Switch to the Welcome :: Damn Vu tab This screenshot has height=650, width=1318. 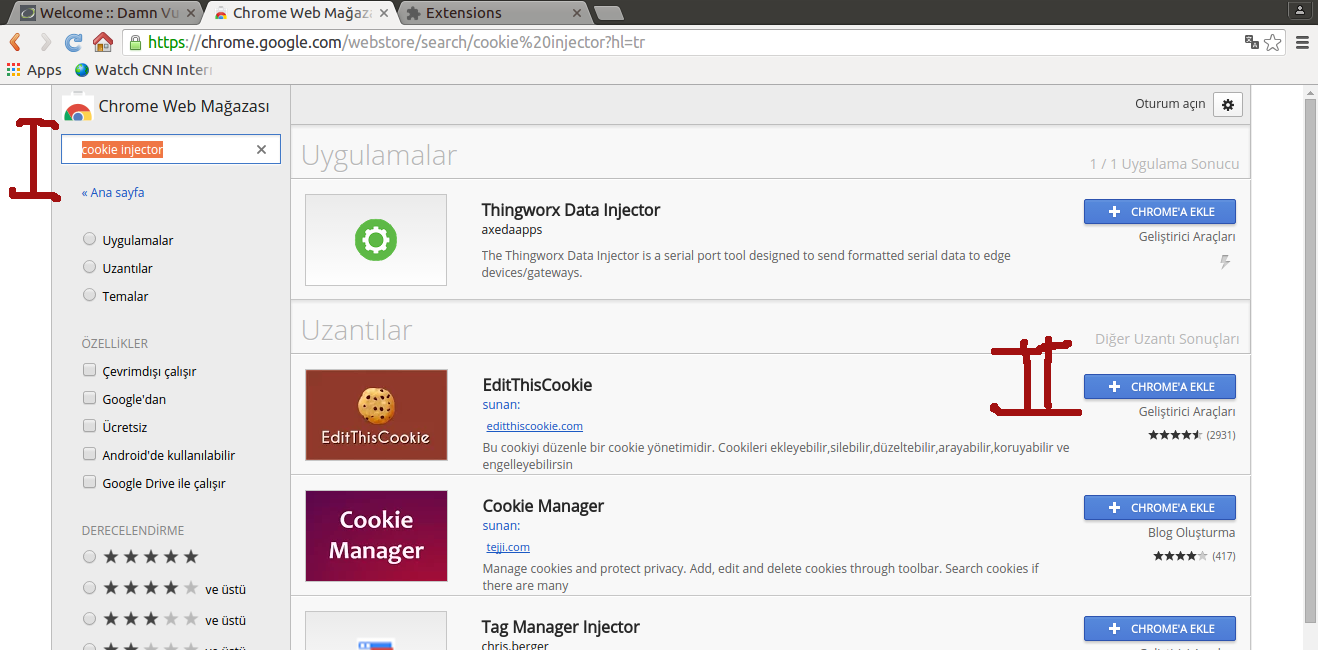click(x=106, y=13)
